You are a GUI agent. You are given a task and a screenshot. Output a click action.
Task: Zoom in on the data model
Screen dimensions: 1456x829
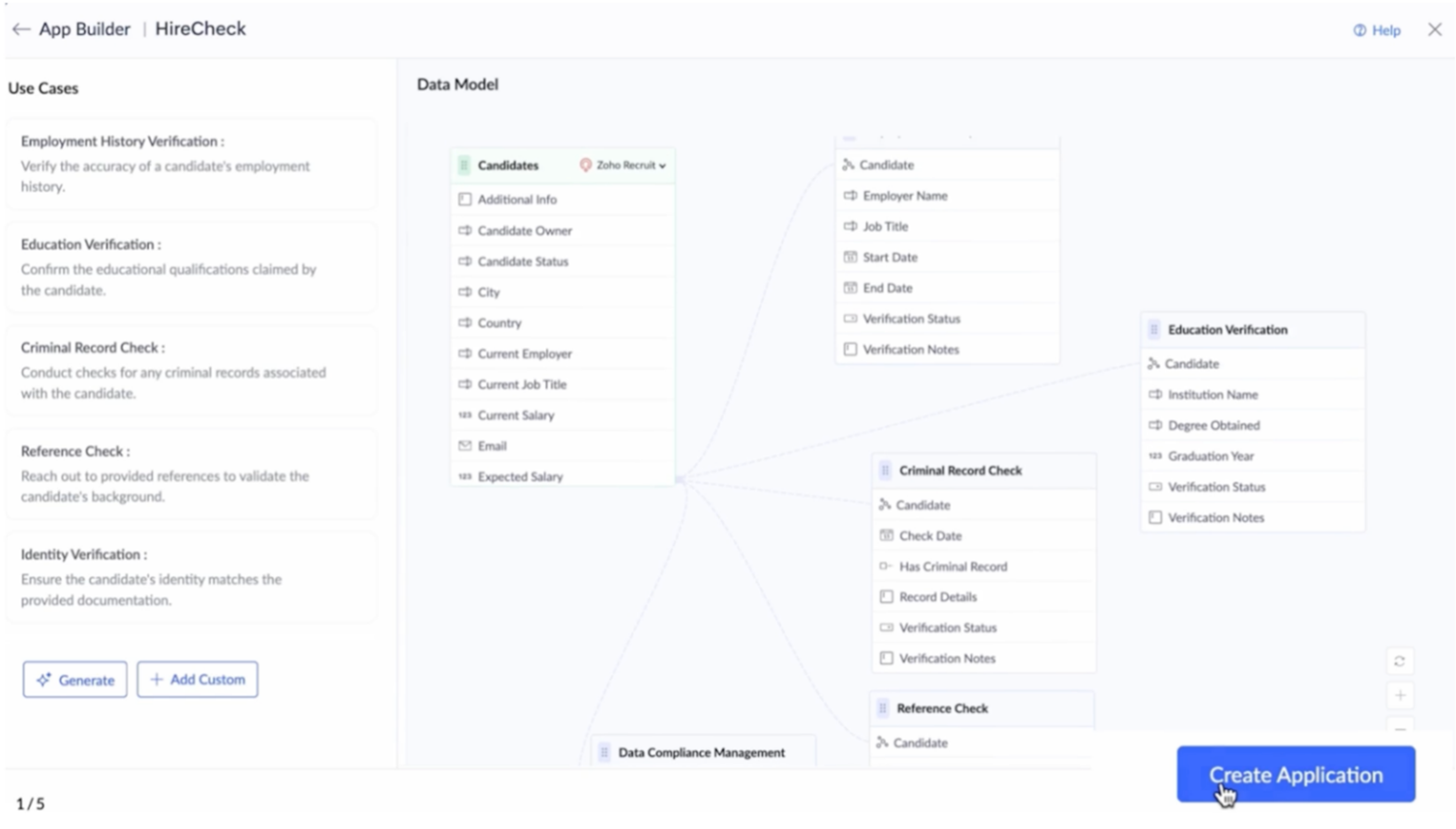pyautogui.click(x=1401, y=695)
